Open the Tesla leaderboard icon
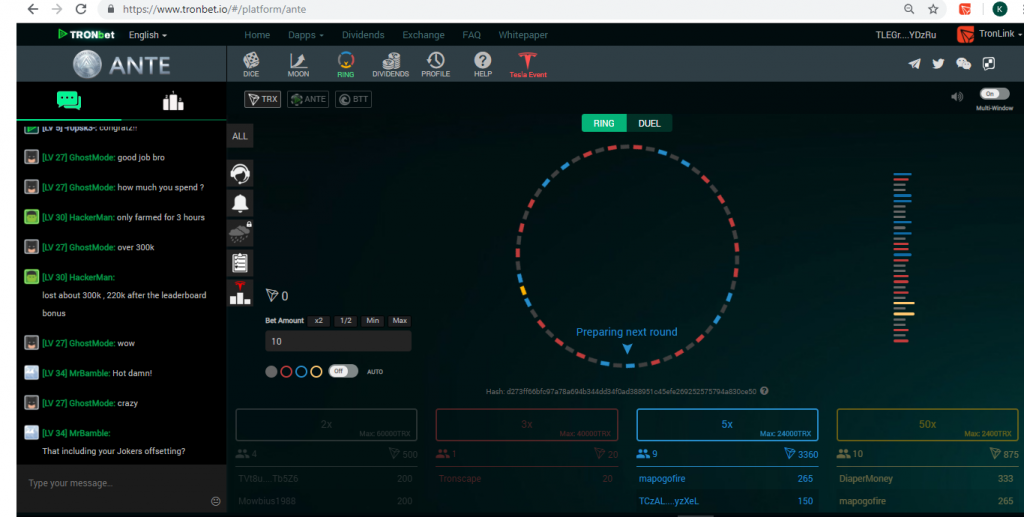Screen dimensions: 1024x517 (240, 293)
